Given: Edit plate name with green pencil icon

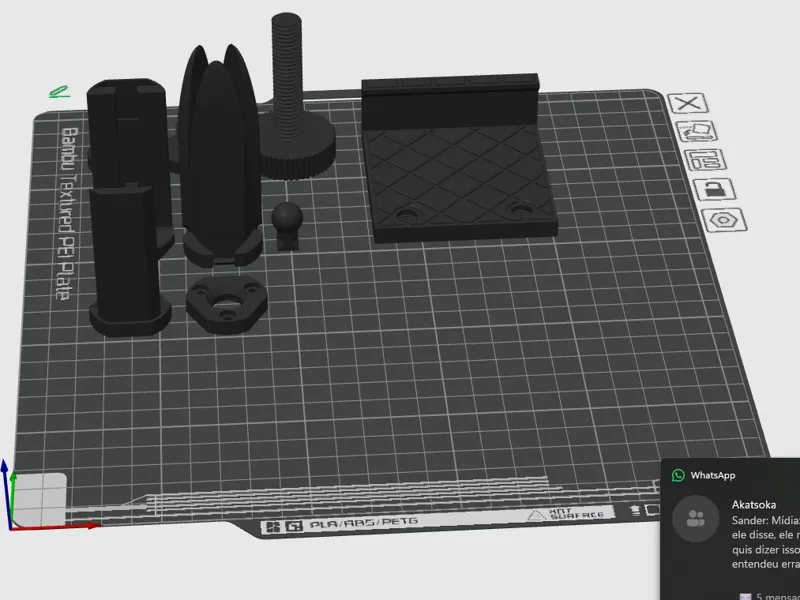Looking at the screenshot, I should point(59,92).
